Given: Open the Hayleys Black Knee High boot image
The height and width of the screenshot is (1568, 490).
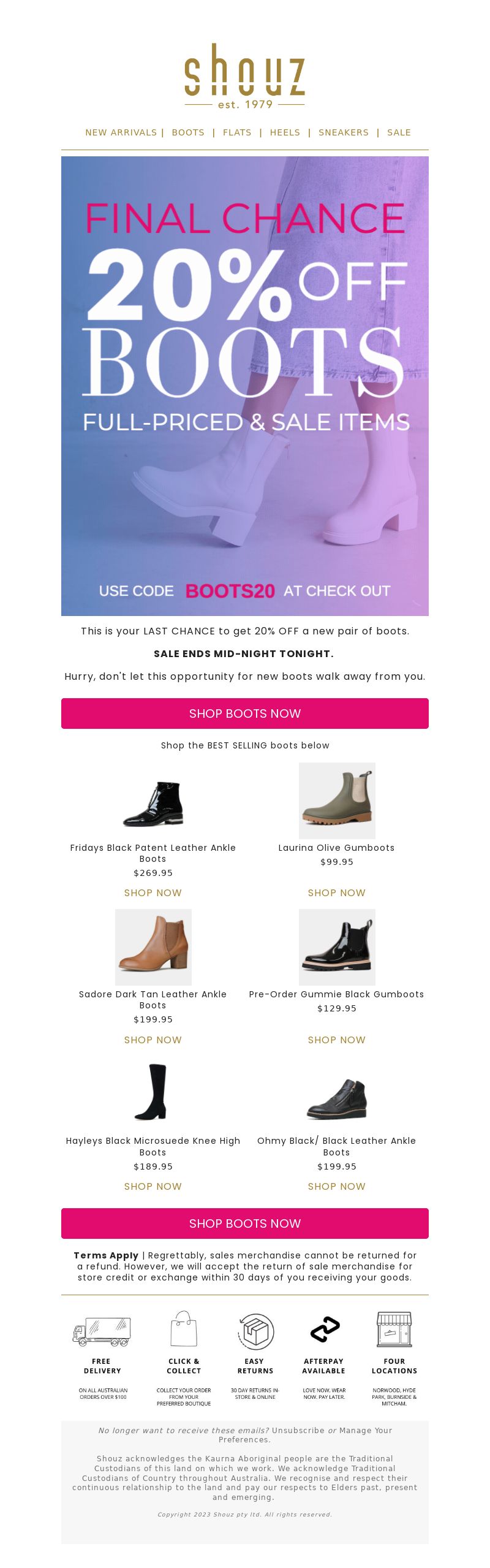Looking at the screenshot, I should 153,1094.
